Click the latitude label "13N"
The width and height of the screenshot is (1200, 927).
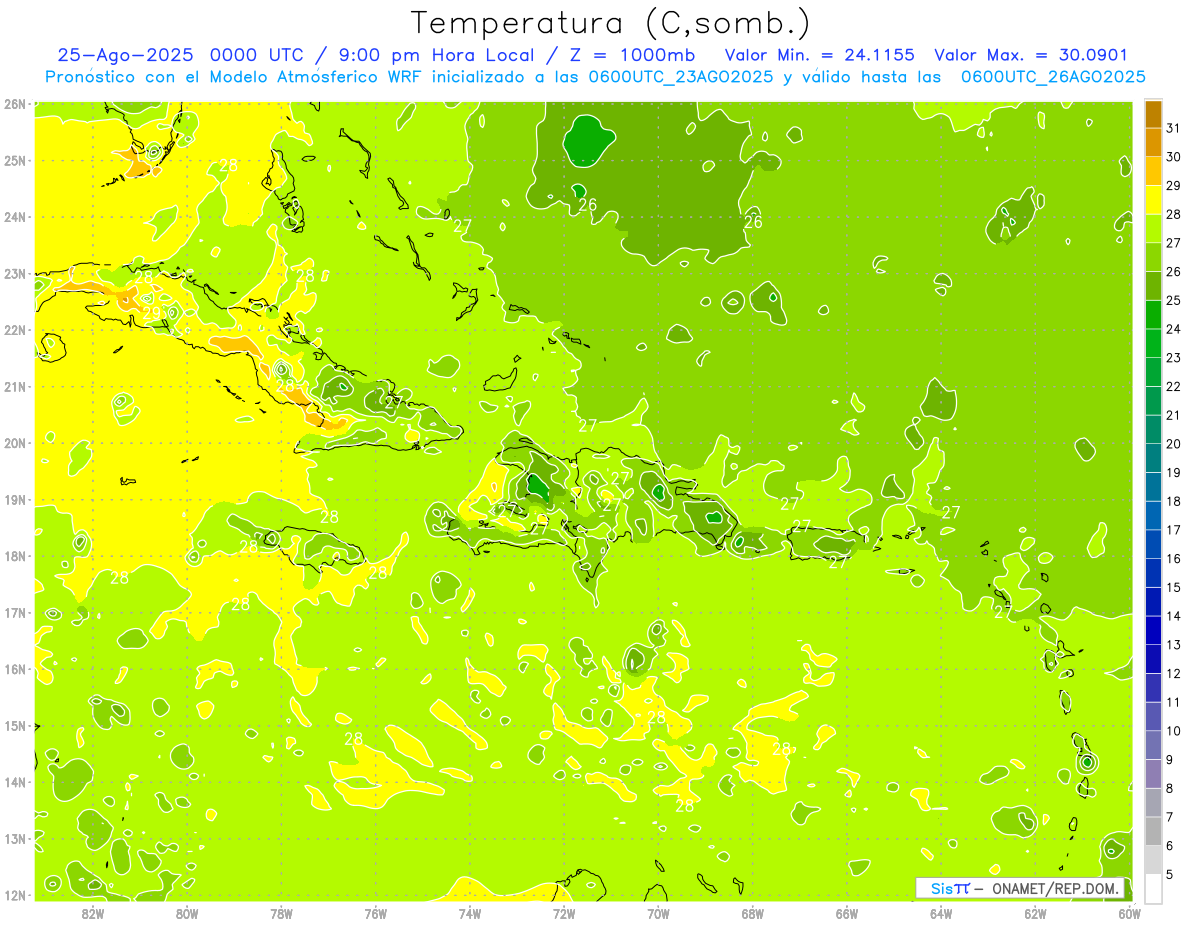(x=14, y=838)
